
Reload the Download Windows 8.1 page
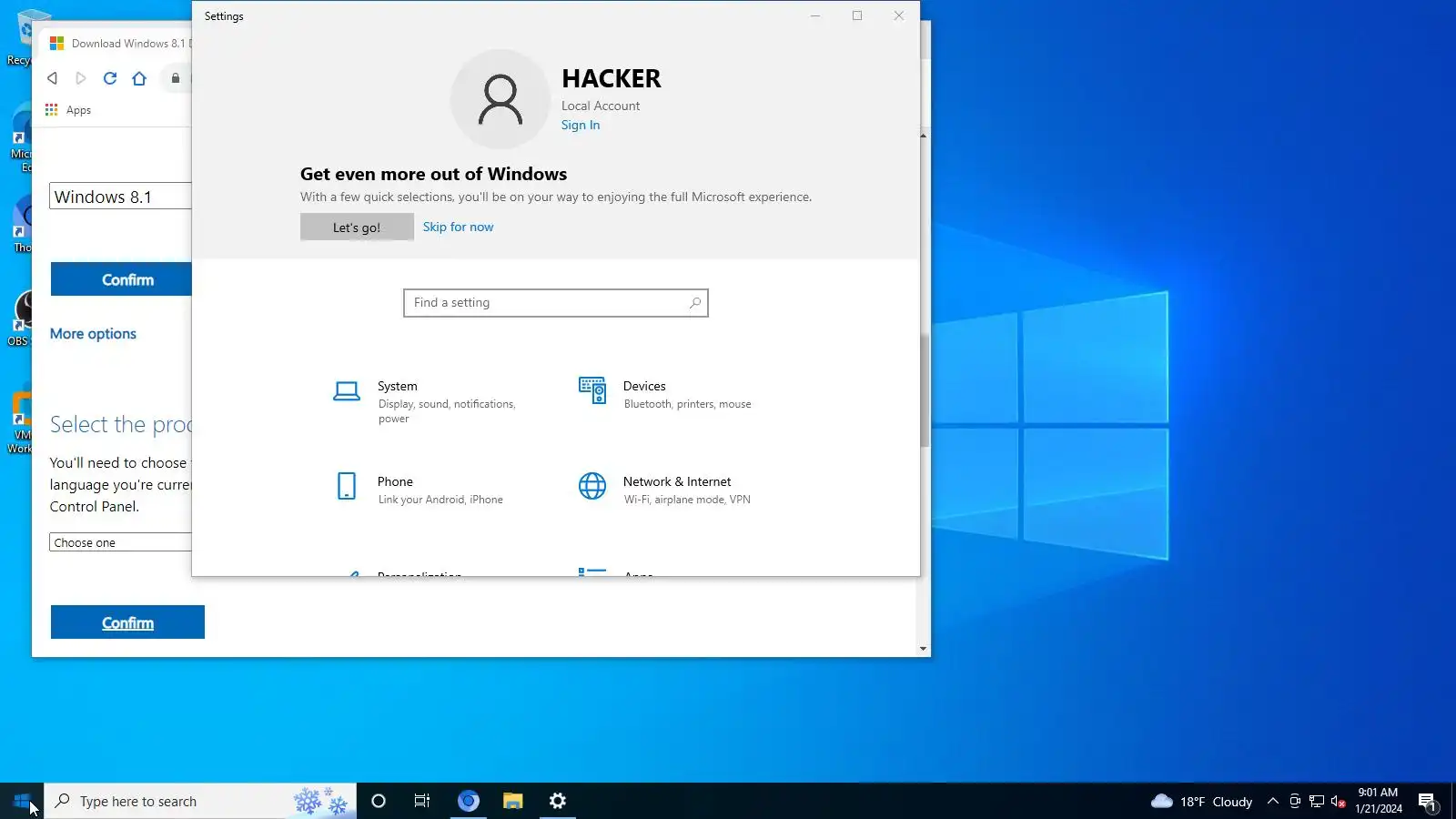(x=110, y=78)
